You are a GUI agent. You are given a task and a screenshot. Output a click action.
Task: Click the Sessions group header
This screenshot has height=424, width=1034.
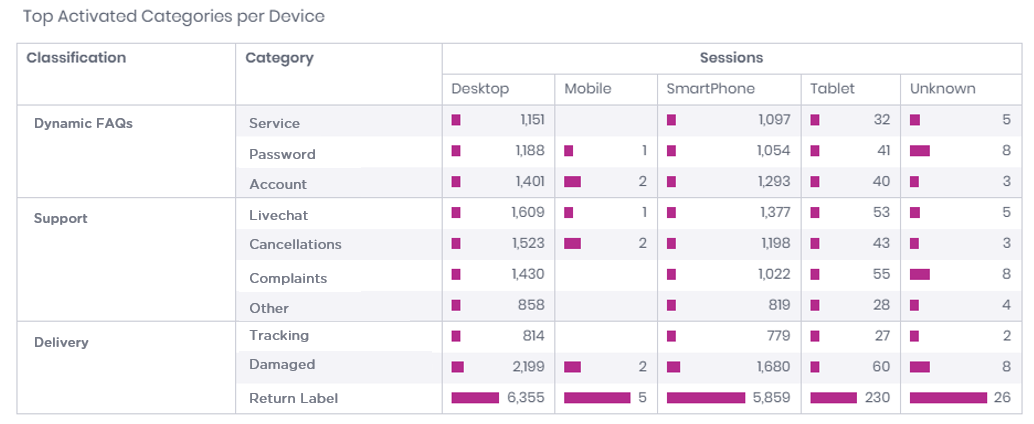tap(731, 58)
